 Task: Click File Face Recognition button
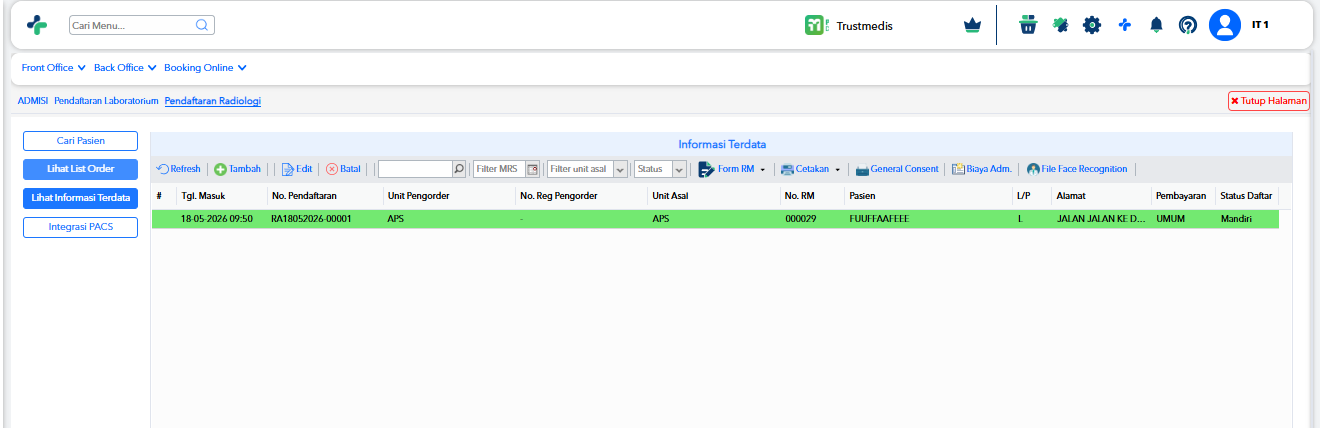tap(1077, 169)
